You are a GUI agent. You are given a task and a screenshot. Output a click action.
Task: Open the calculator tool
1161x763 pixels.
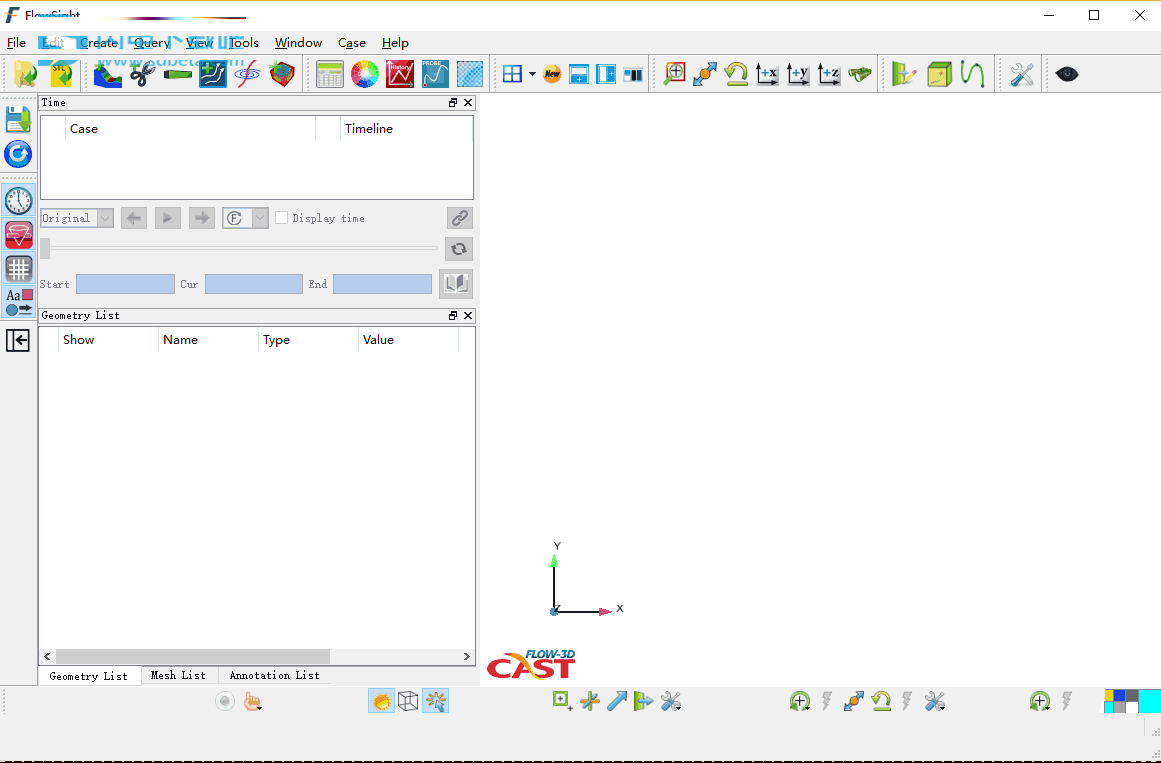pyautogui.click(x=329, y=74)
